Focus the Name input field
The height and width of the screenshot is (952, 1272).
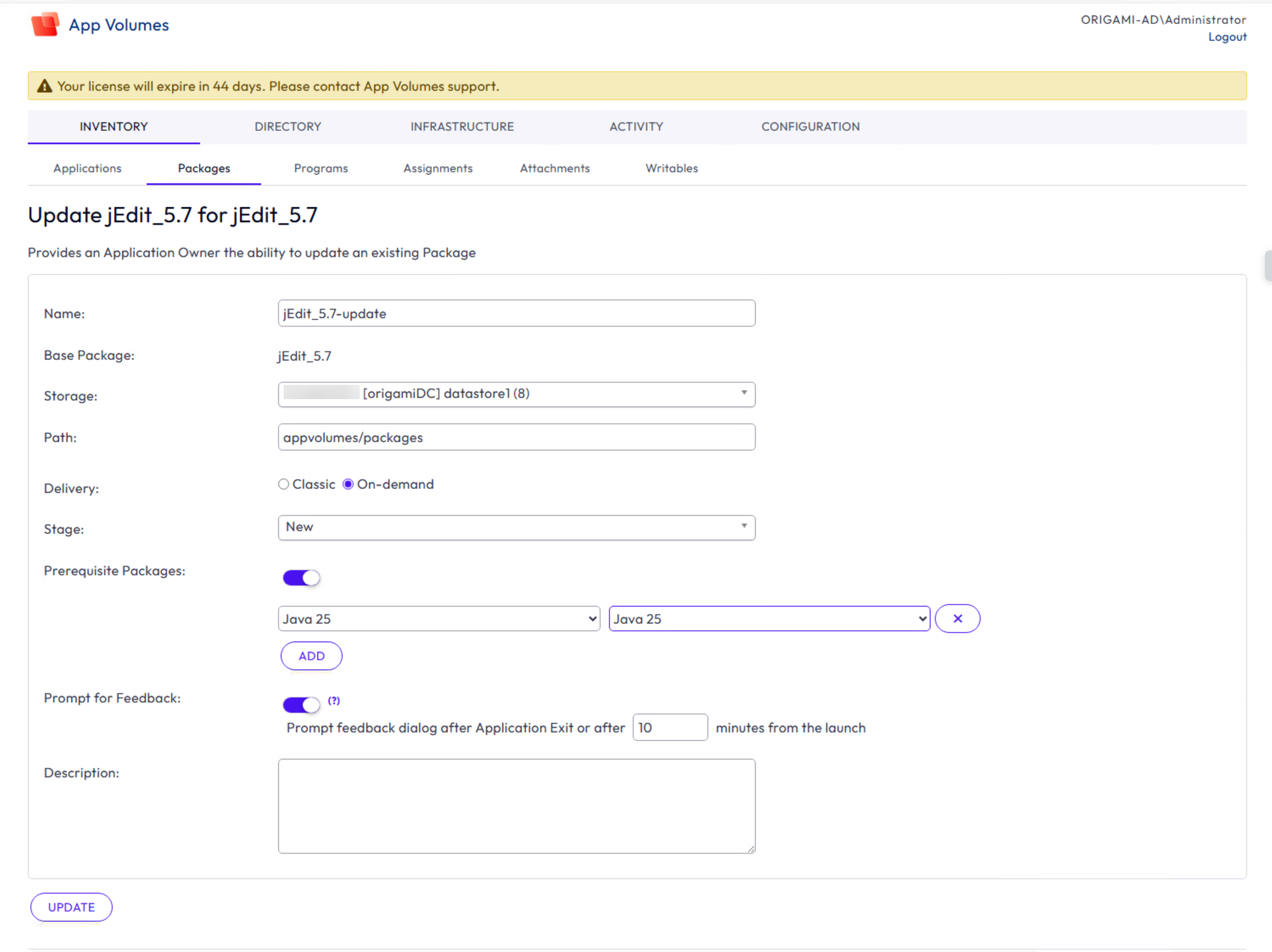point(517,314)
